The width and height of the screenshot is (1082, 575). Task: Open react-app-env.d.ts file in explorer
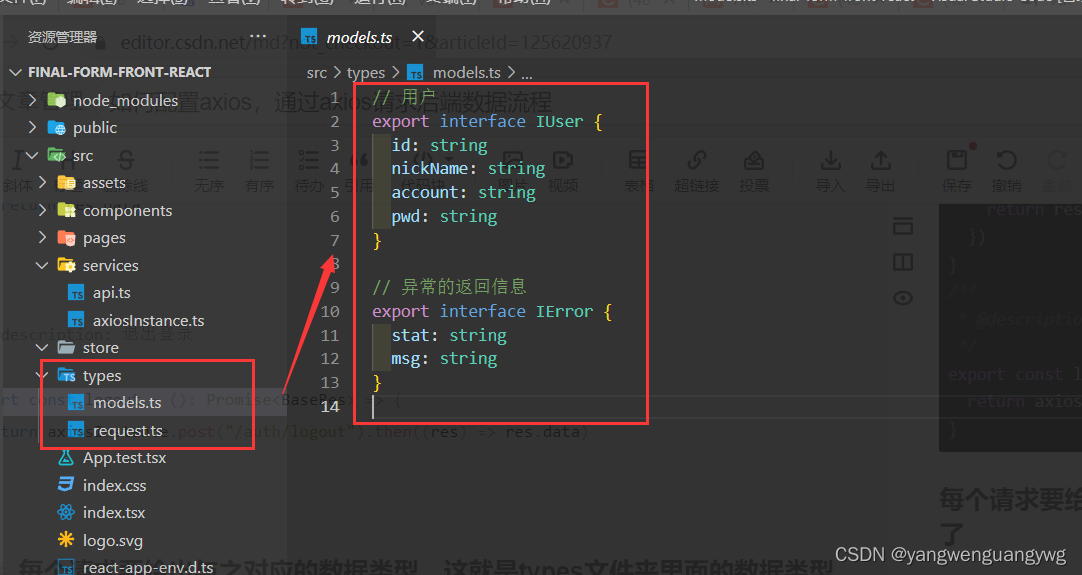point(148,567)
